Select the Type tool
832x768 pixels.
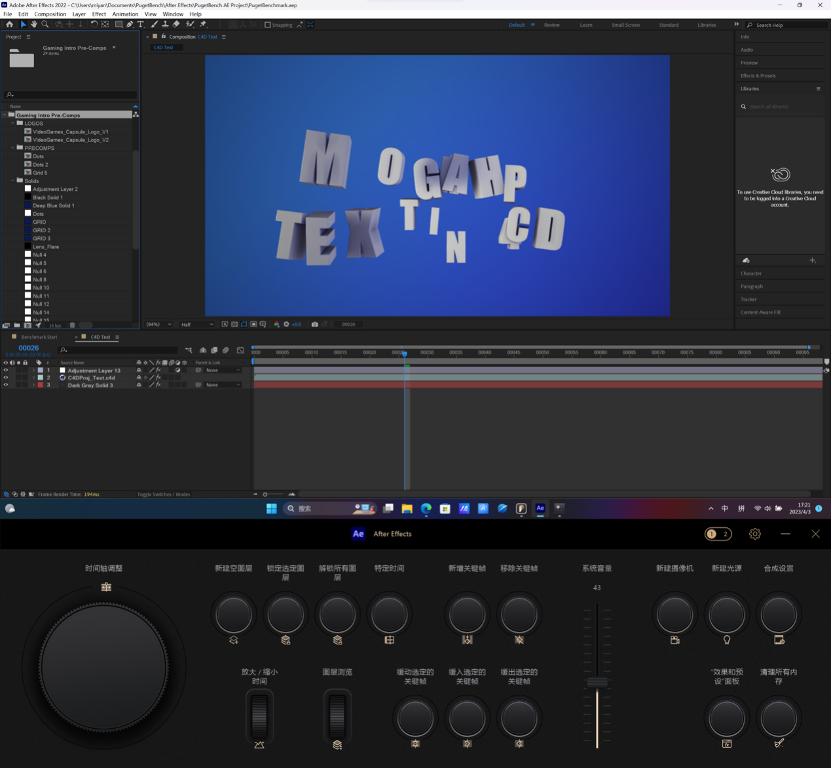[x=140, y=25]
